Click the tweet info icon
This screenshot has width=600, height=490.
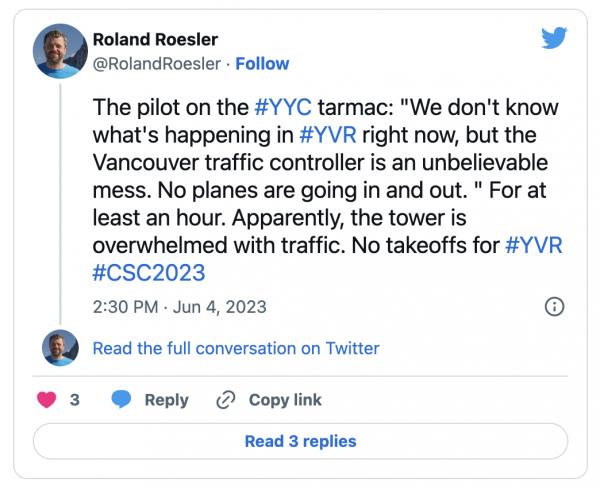tap(555, 307)
